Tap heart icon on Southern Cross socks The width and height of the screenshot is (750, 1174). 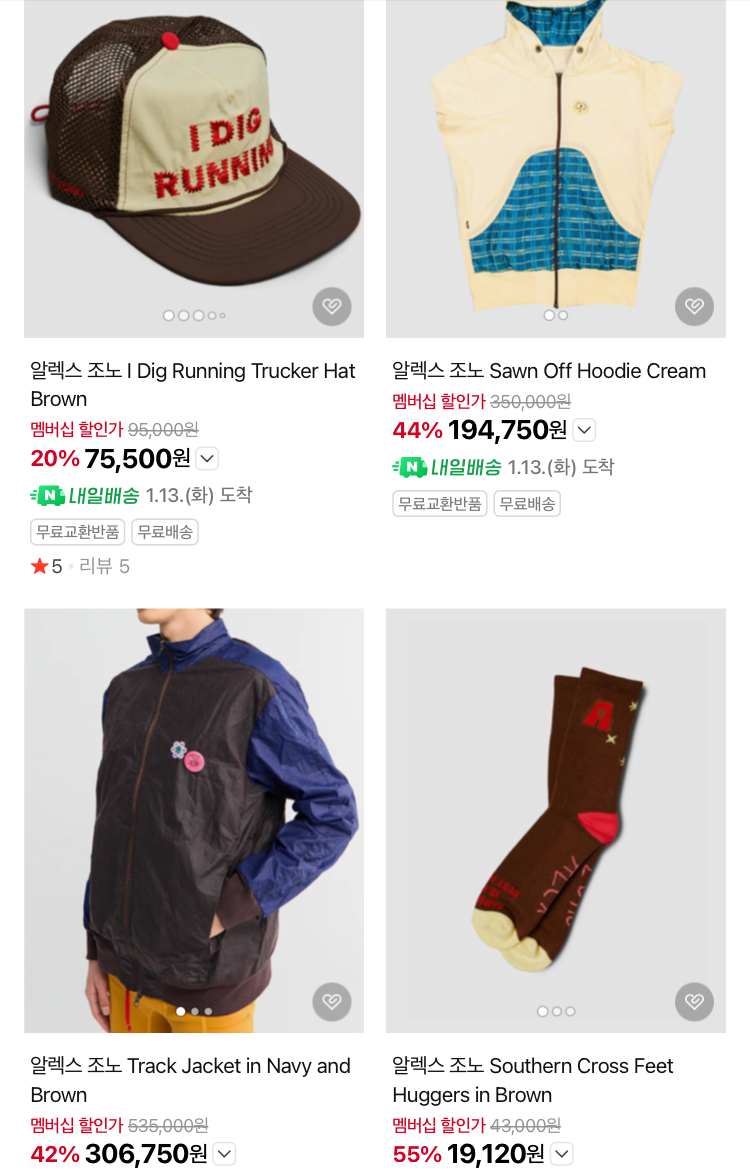[694, 1001]
